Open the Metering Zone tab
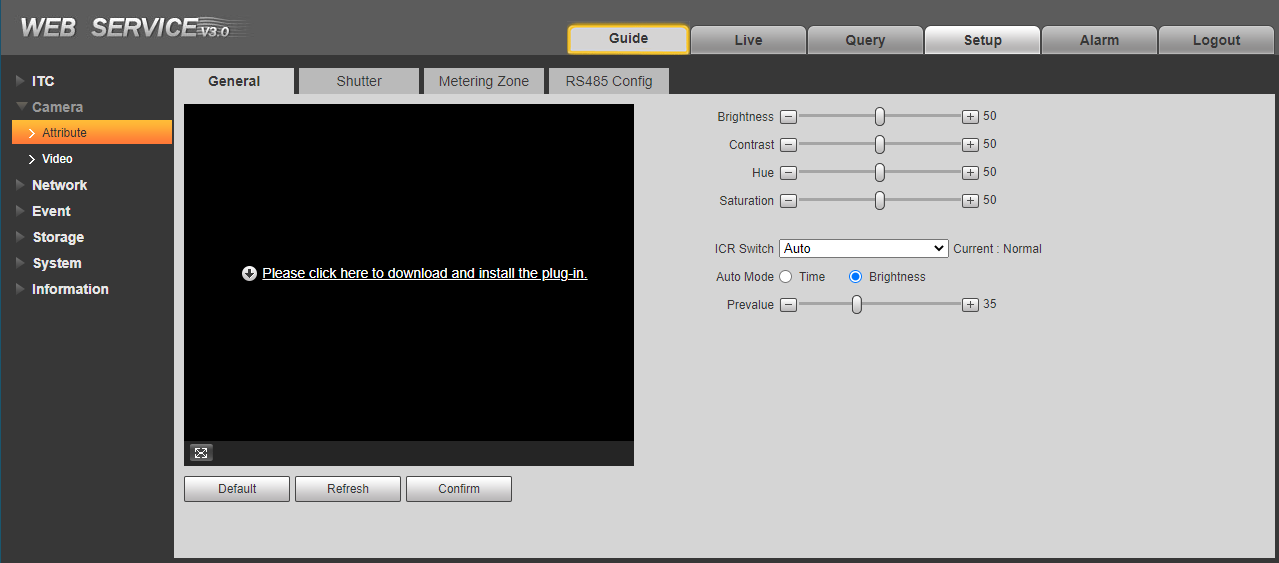Image resolution: width=1279 pixels, height=563 pixels. [x=484, y=81]
